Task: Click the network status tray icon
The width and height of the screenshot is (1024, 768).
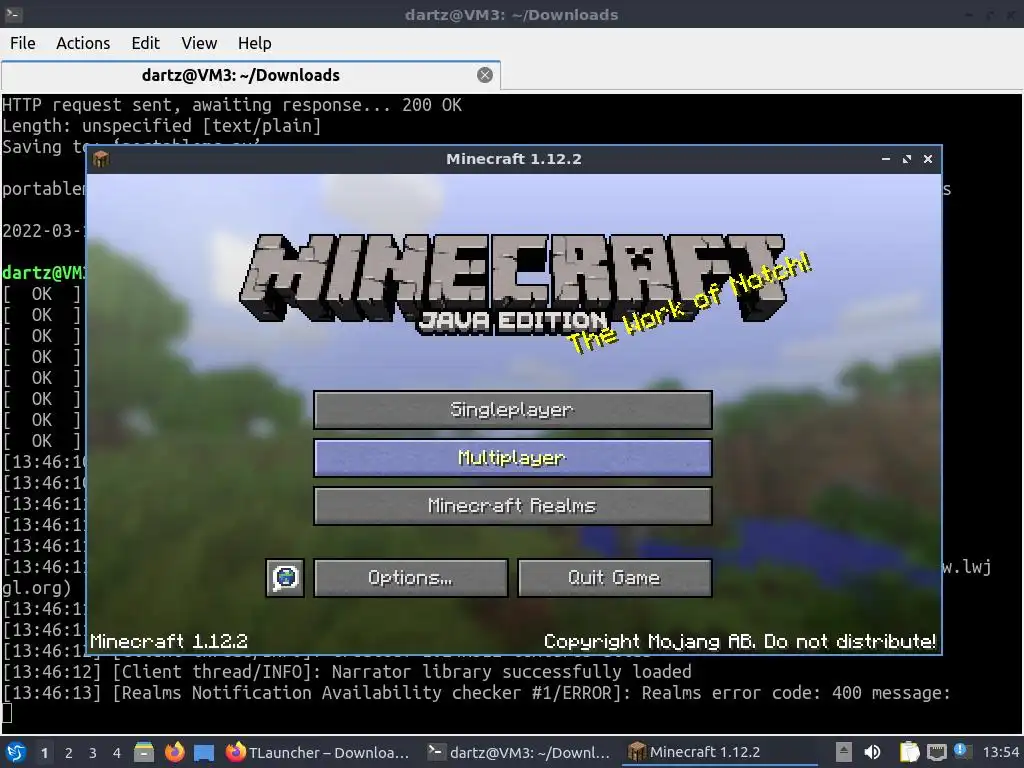Action: tap(936, 753)
